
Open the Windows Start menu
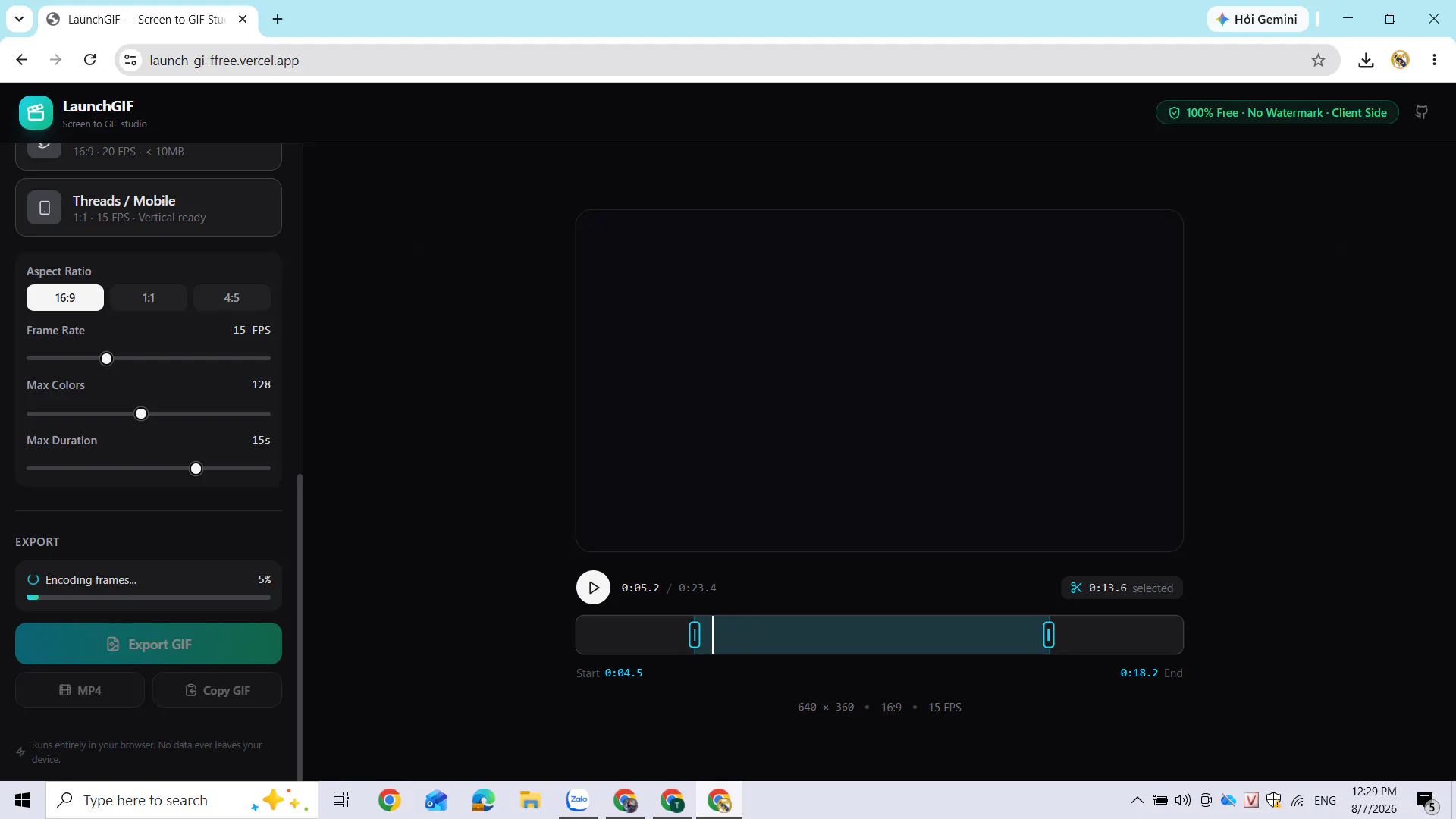pyautogui.click(x=23, y=800)
